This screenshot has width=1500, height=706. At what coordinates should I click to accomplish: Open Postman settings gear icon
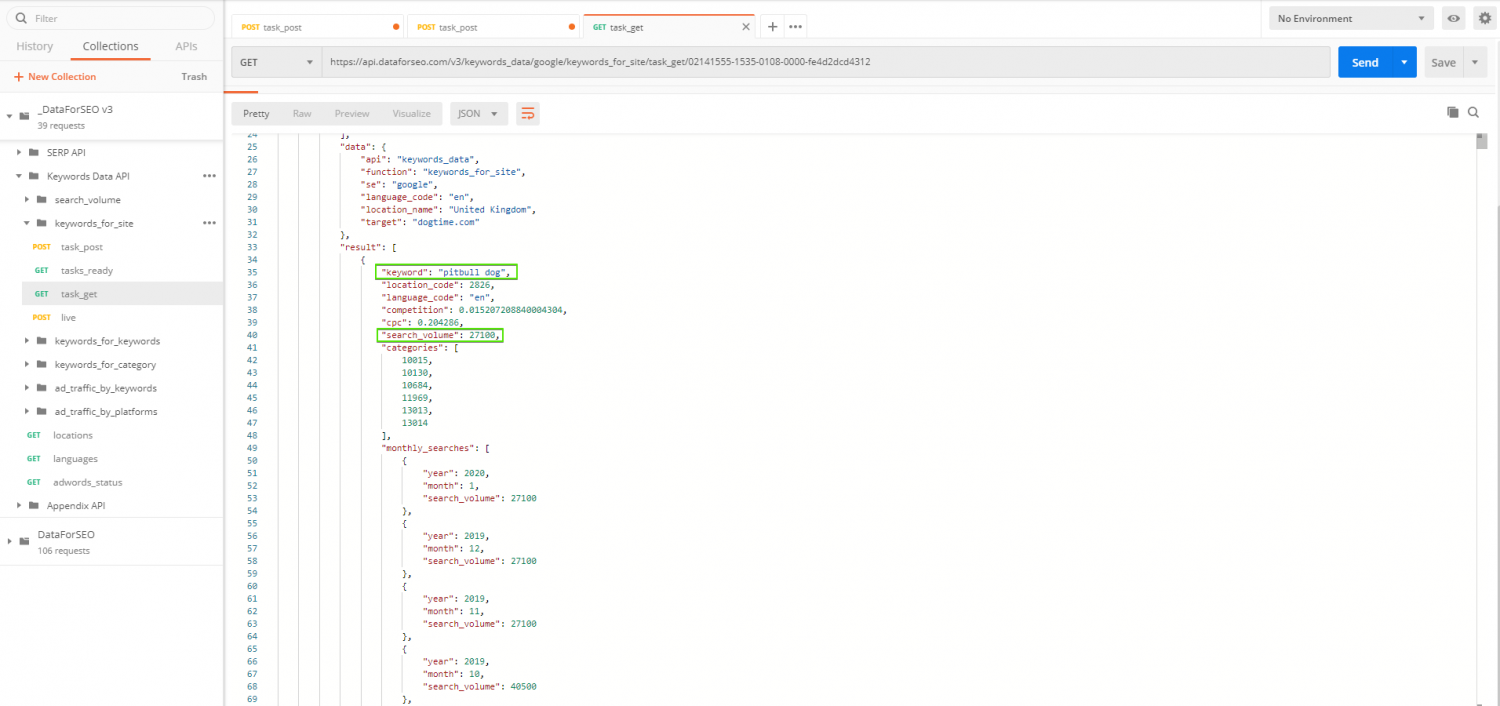tap(1486, 17)
